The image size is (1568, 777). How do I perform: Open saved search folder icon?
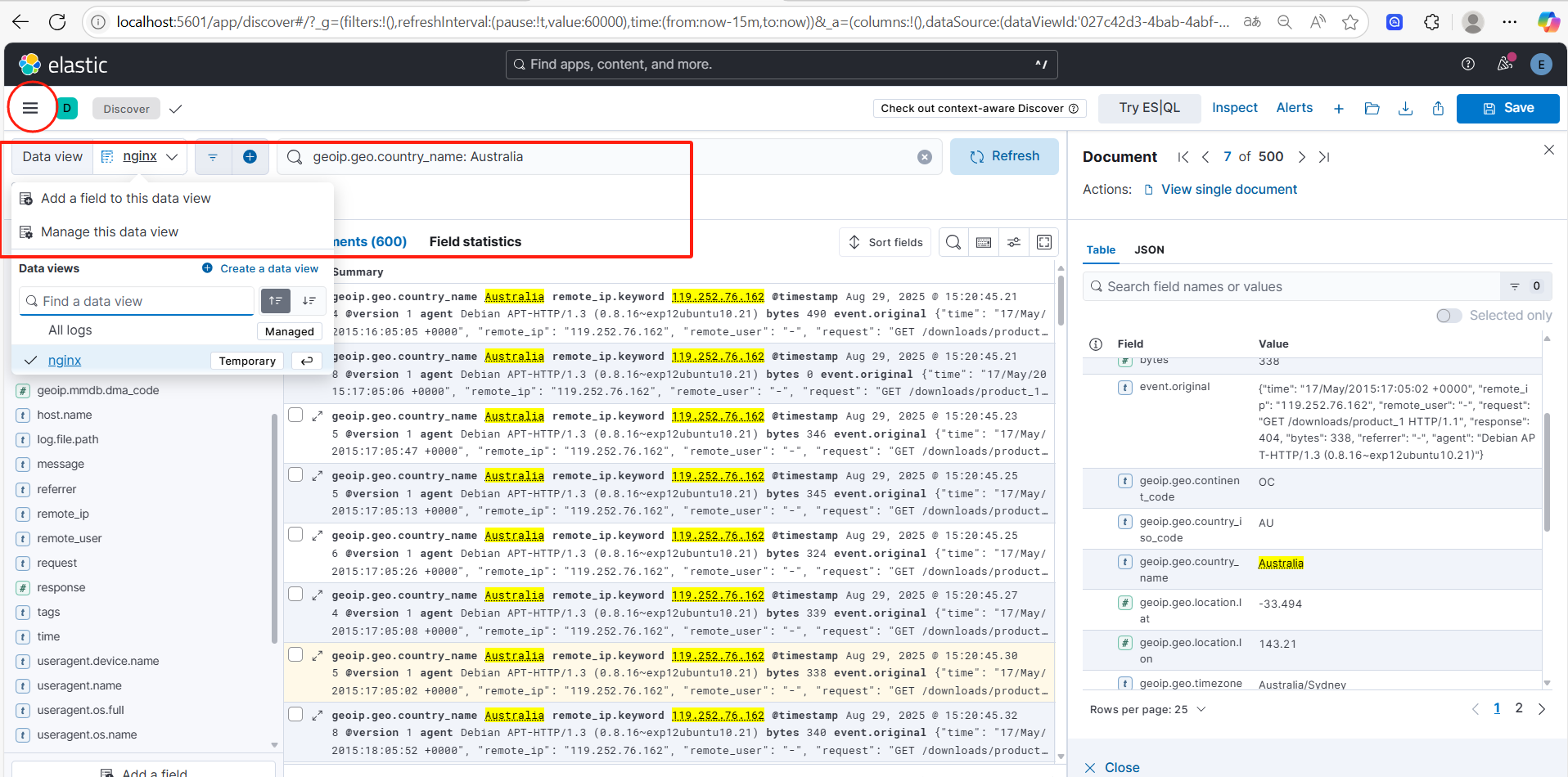pos(1372,108)
